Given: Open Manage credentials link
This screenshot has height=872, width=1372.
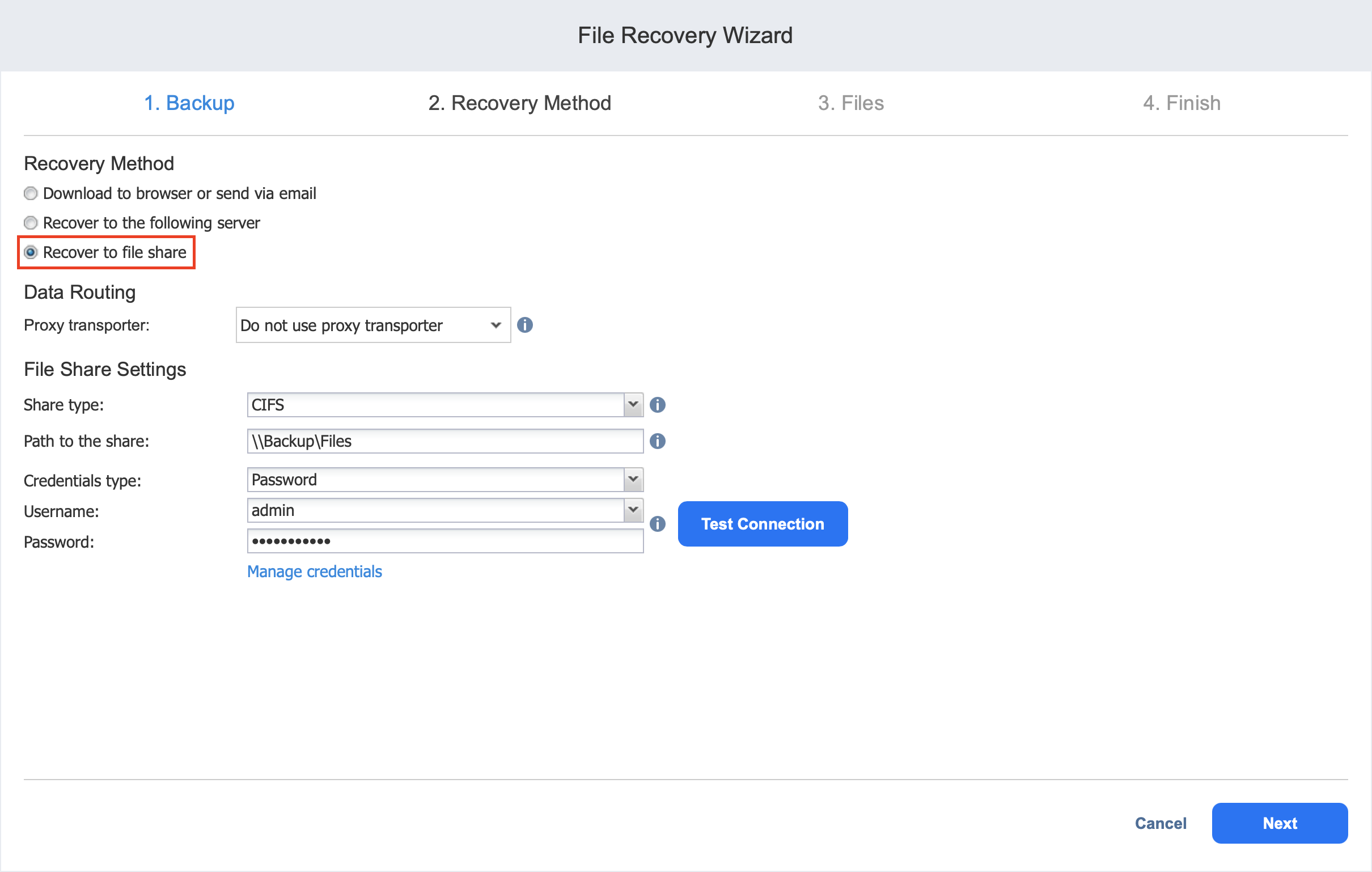Looking at the screenshot, I should click(x=314, y=572).
